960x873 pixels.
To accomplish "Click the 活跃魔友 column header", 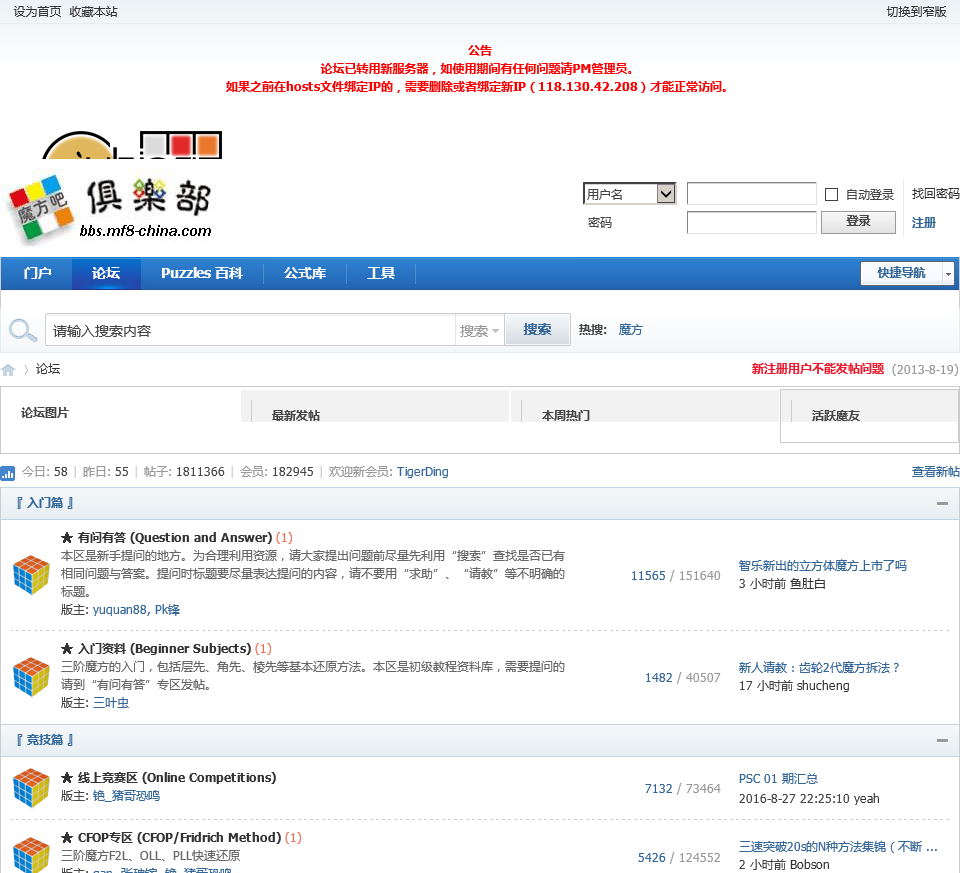I will pyautogui.click(x=836, y=416).
